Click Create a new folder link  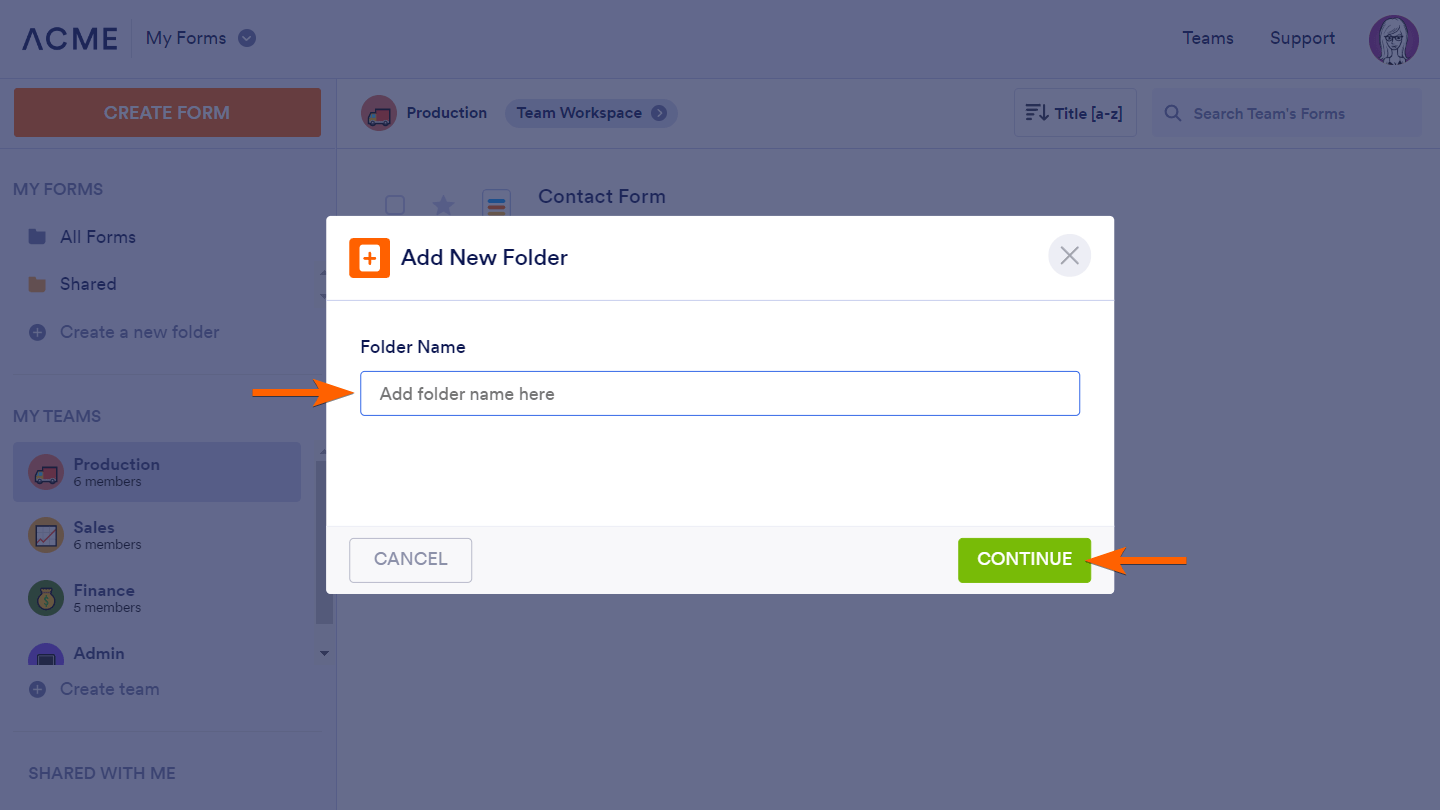coord(139,332)
